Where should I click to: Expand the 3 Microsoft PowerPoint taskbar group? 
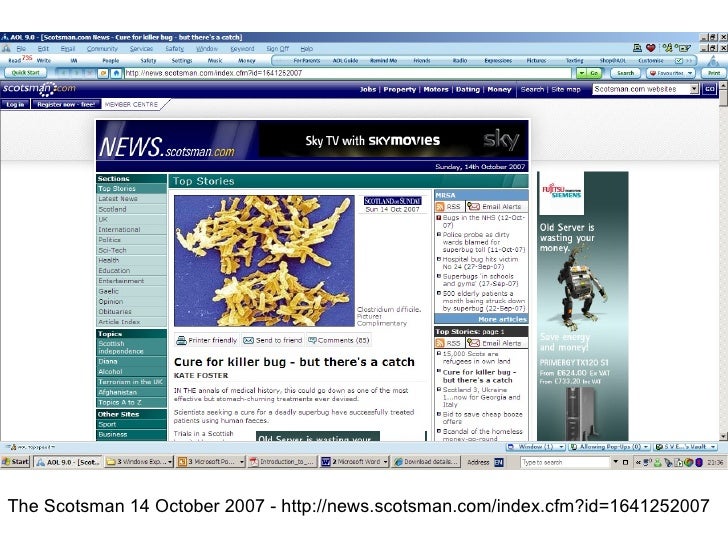point(211,462)
